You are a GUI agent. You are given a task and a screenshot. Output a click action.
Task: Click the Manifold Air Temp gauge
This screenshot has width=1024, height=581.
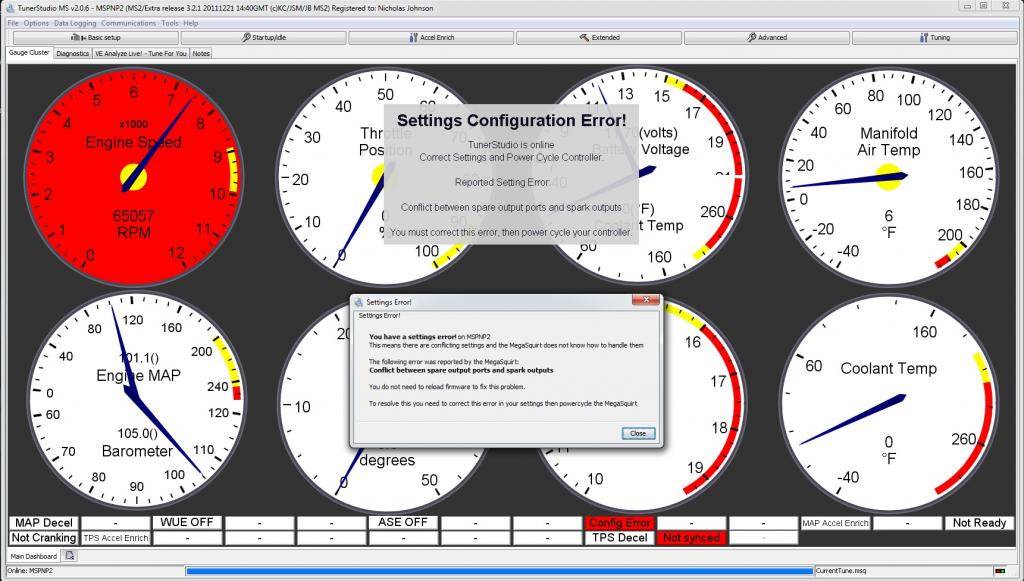tap(888, 177)
